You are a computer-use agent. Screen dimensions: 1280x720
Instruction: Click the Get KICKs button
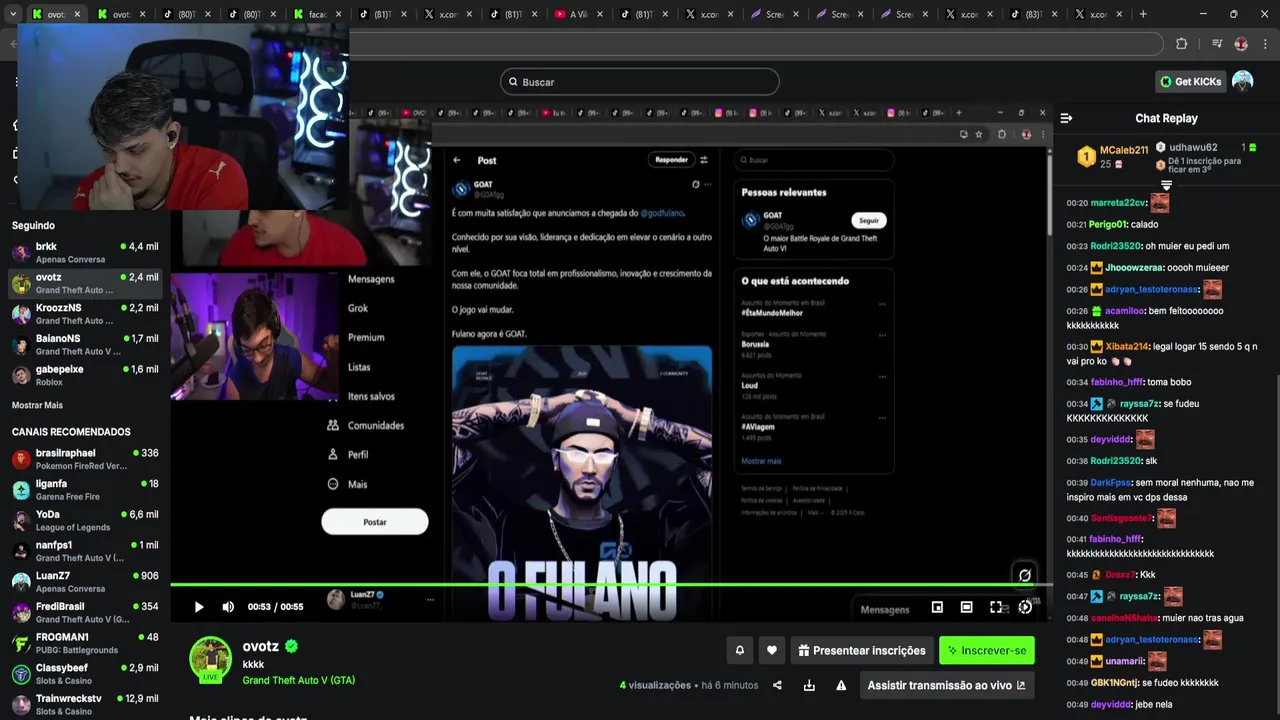(x=1190, y=82)
